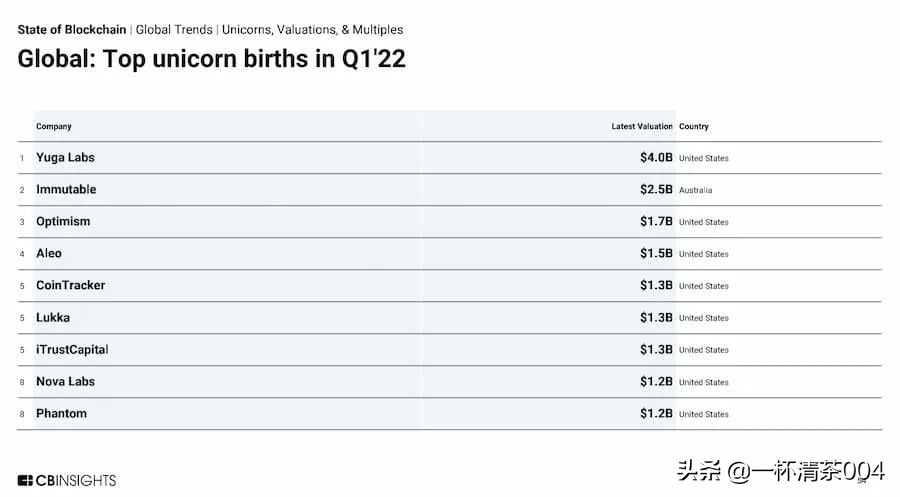Screen dimensions: 900x497
Task: Click the Company column header
Action: (54, 127)
